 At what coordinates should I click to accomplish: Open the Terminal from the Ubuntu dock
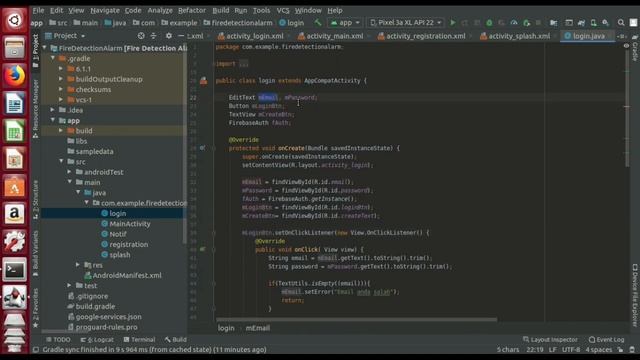click(x=14, y=270)
